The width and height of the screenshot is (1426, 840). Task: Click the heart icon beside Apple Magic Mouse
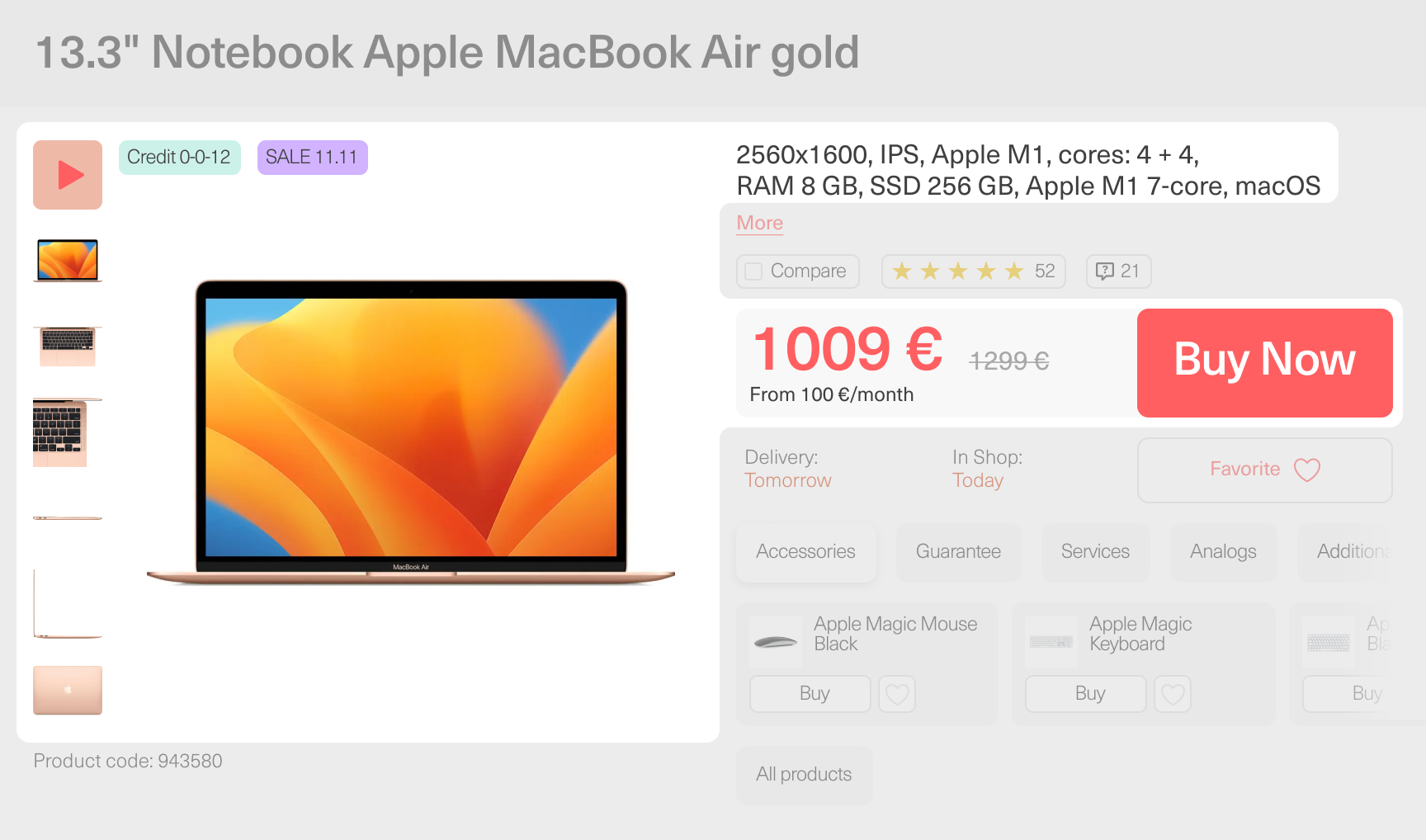click(x=897, y=694)
